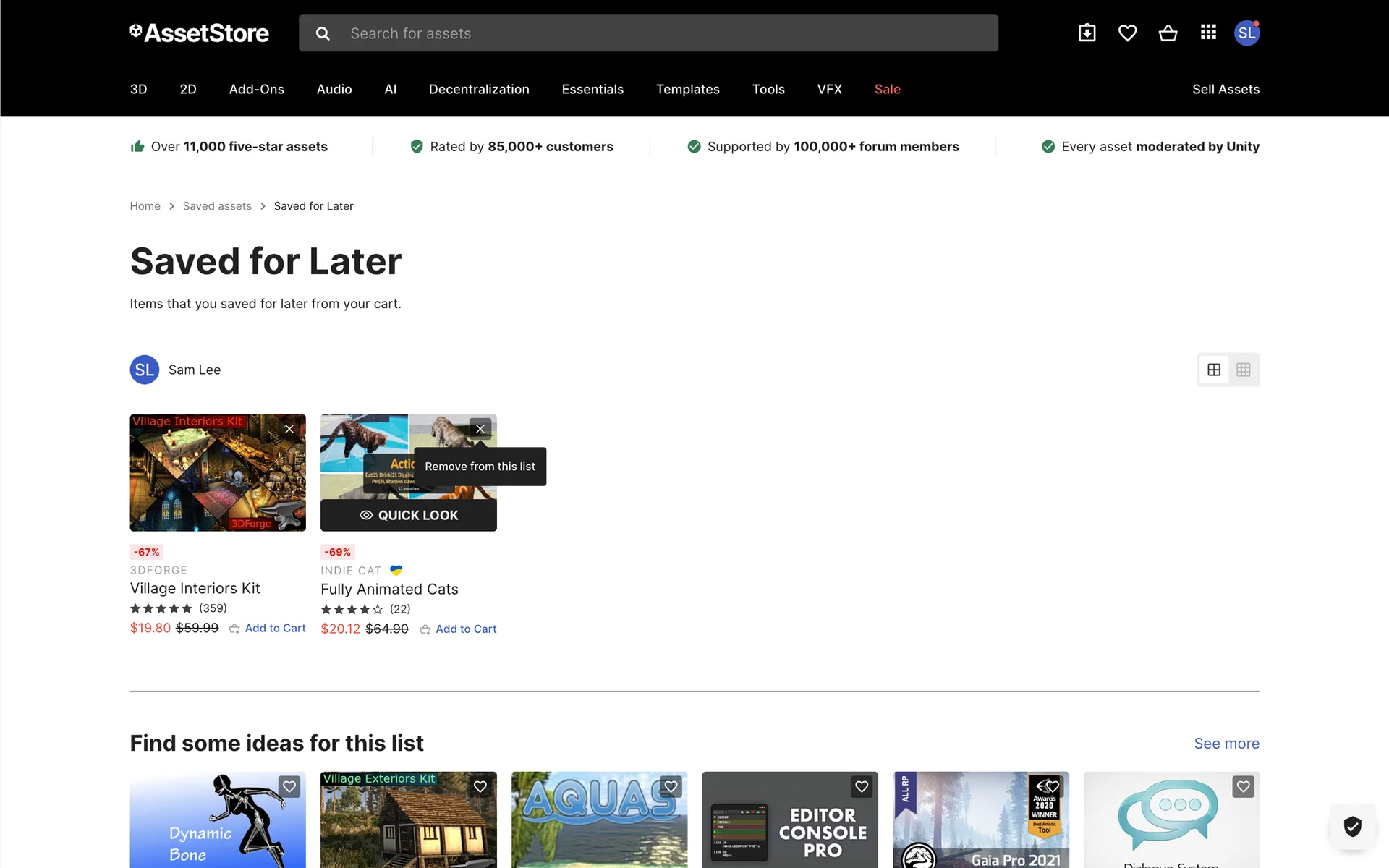Click the search magnifier icon
The width and height of the screenshot is (1389, 868).
(x=323, y=33)
